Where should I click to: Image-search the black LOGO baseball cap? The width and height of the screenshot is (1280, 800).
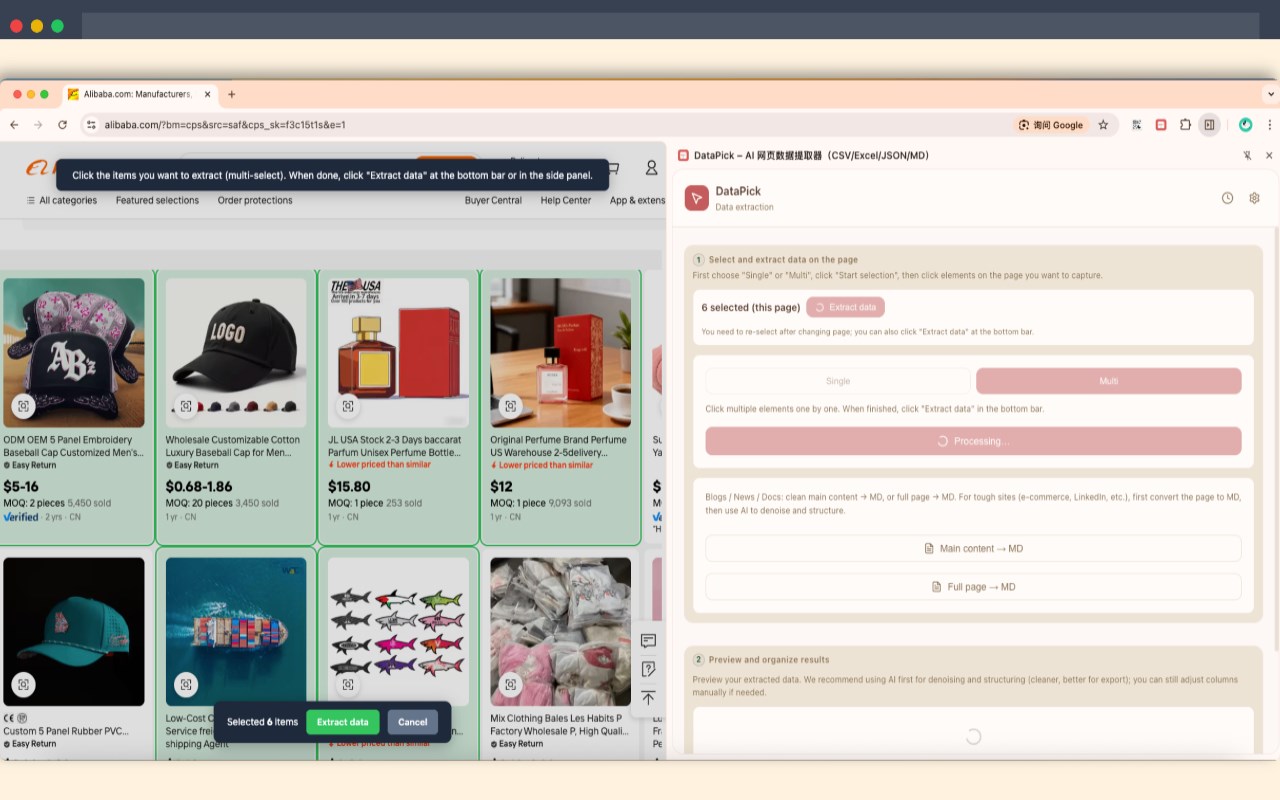[x=186, y=406]
